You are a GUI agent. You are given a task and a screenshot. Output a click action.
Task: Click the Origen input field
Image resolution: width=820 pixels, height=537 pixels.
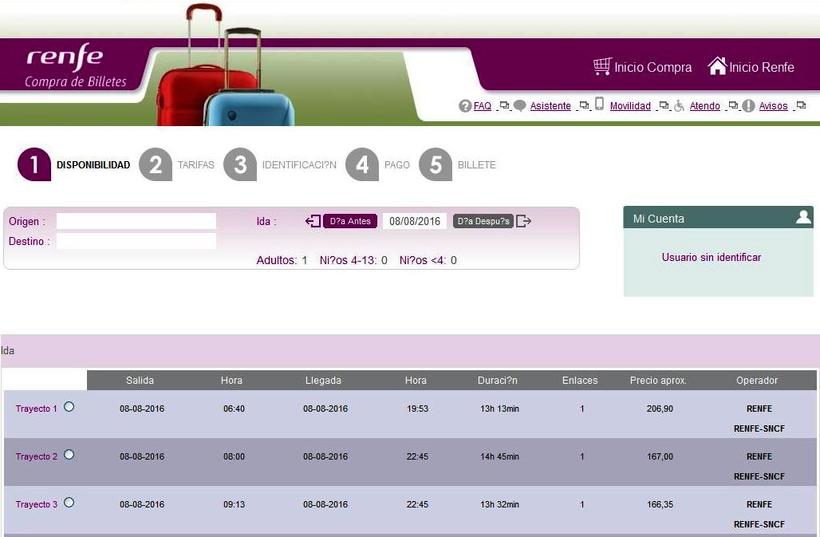click(x=136, y=221)
